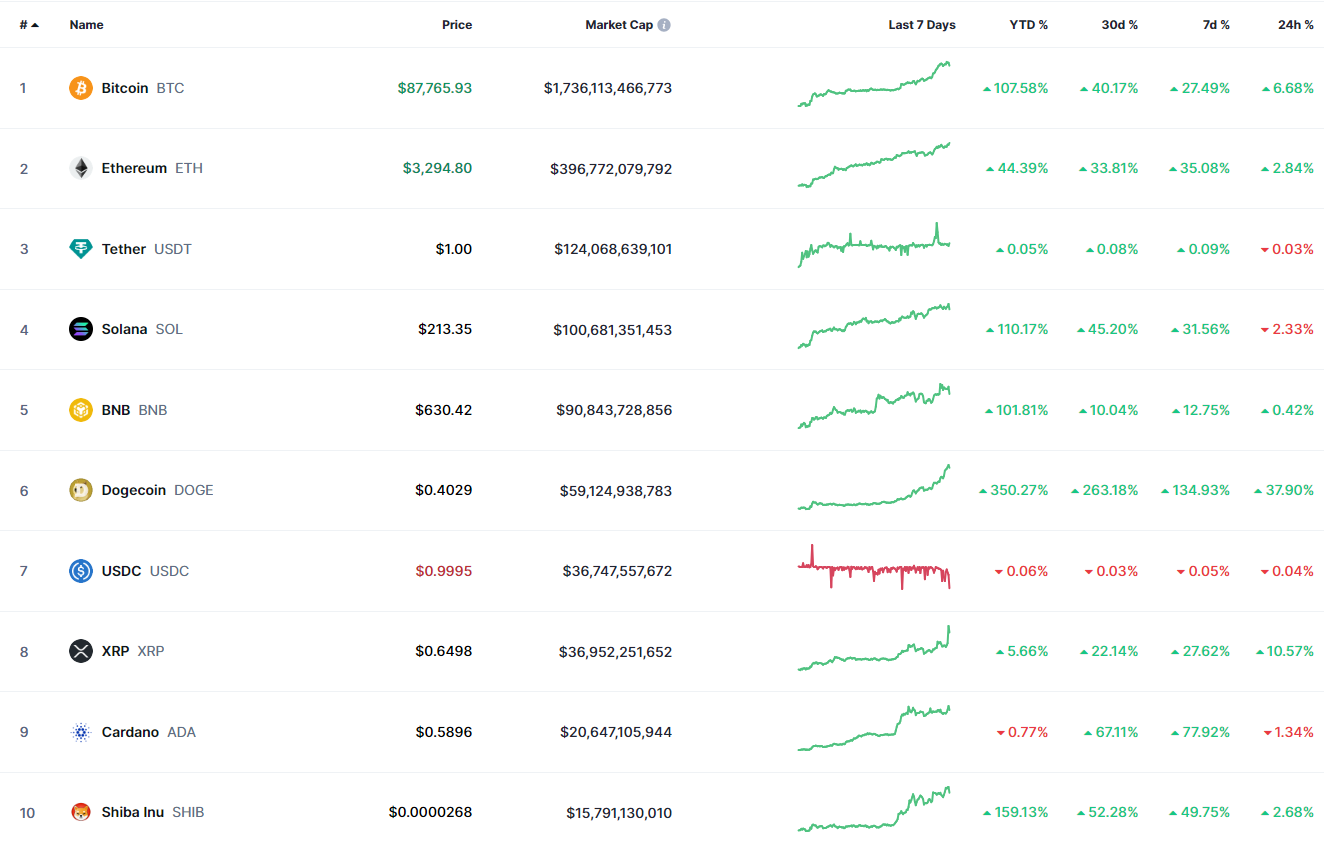Click the Shiba Inu logo icon
The height and width of the screenshot is (851, 1338).
81,812
